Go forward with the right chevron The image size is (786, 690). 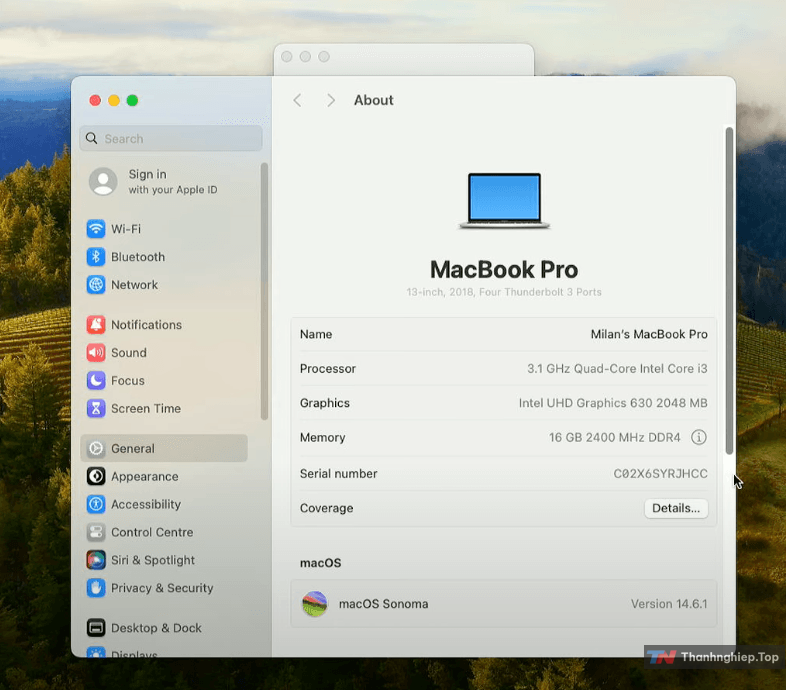(331, 100)
